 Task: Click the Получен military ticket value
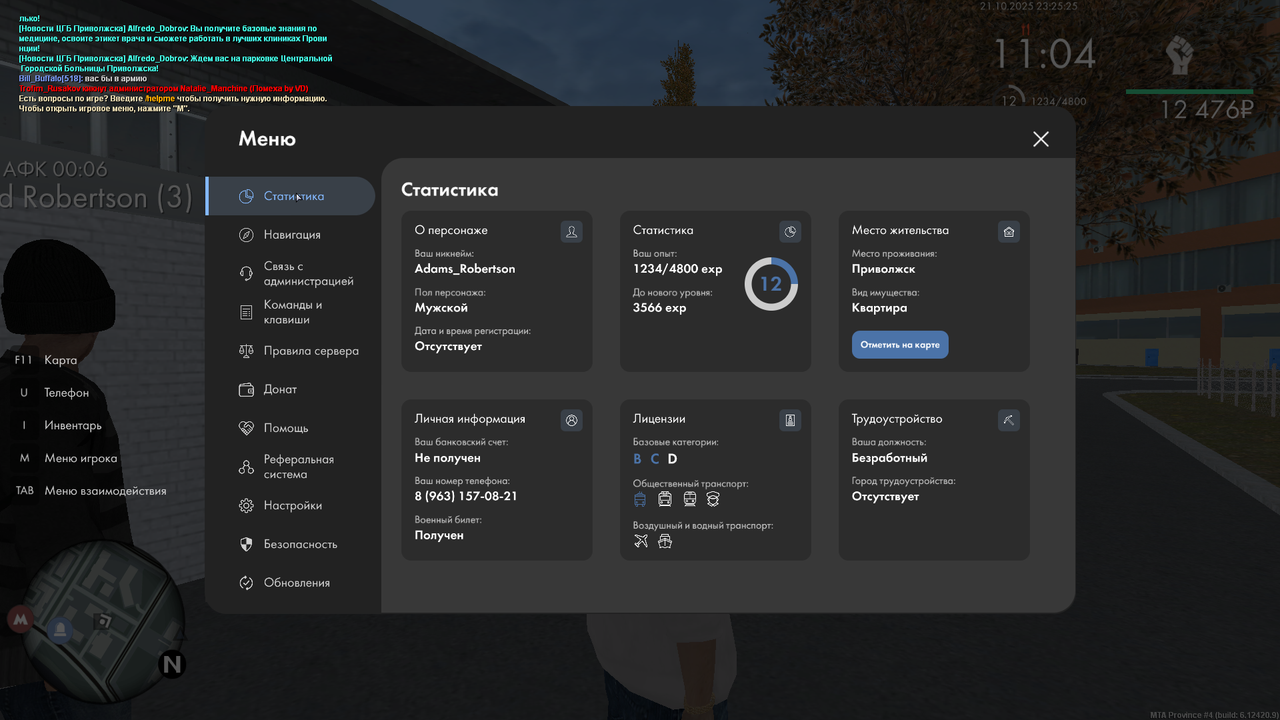[440, 535]
